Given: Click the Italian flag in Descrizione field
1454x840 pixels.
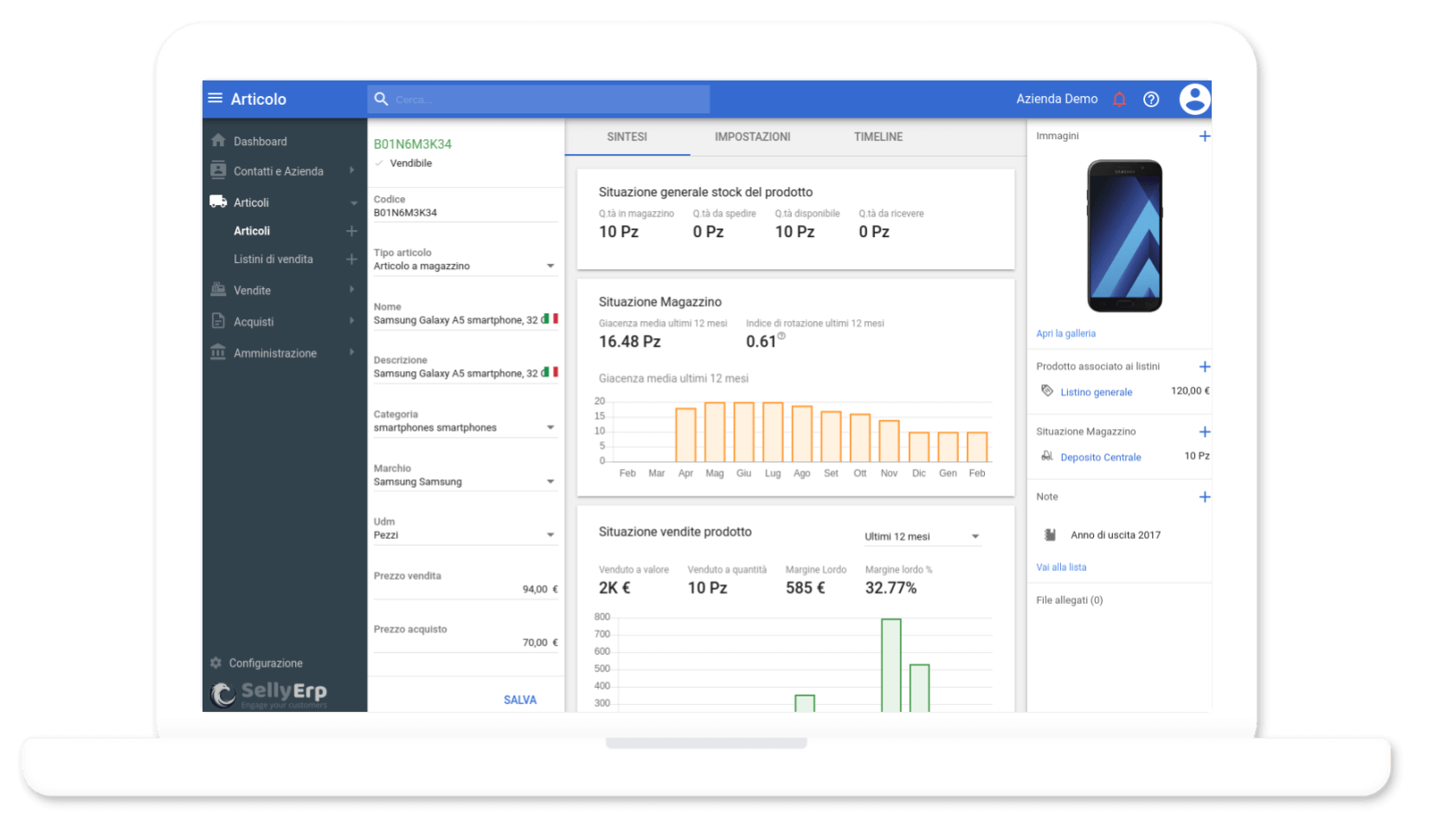Looking at the screenshot, I should pyautogui.click(x=550, y=373).
